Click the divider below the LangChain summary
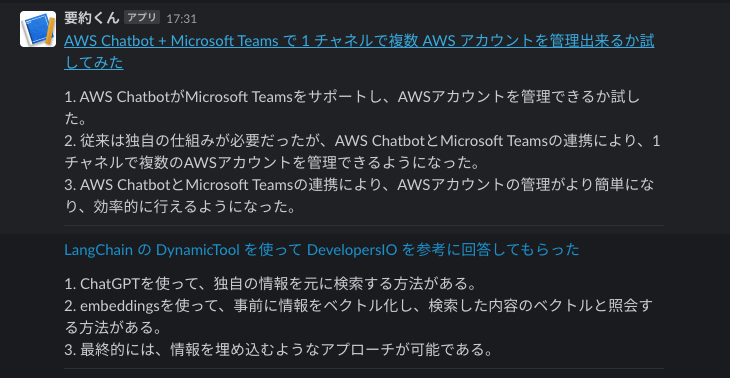Image resolution: width=730 pixels, height=378 pixels. tap(364, 369)
